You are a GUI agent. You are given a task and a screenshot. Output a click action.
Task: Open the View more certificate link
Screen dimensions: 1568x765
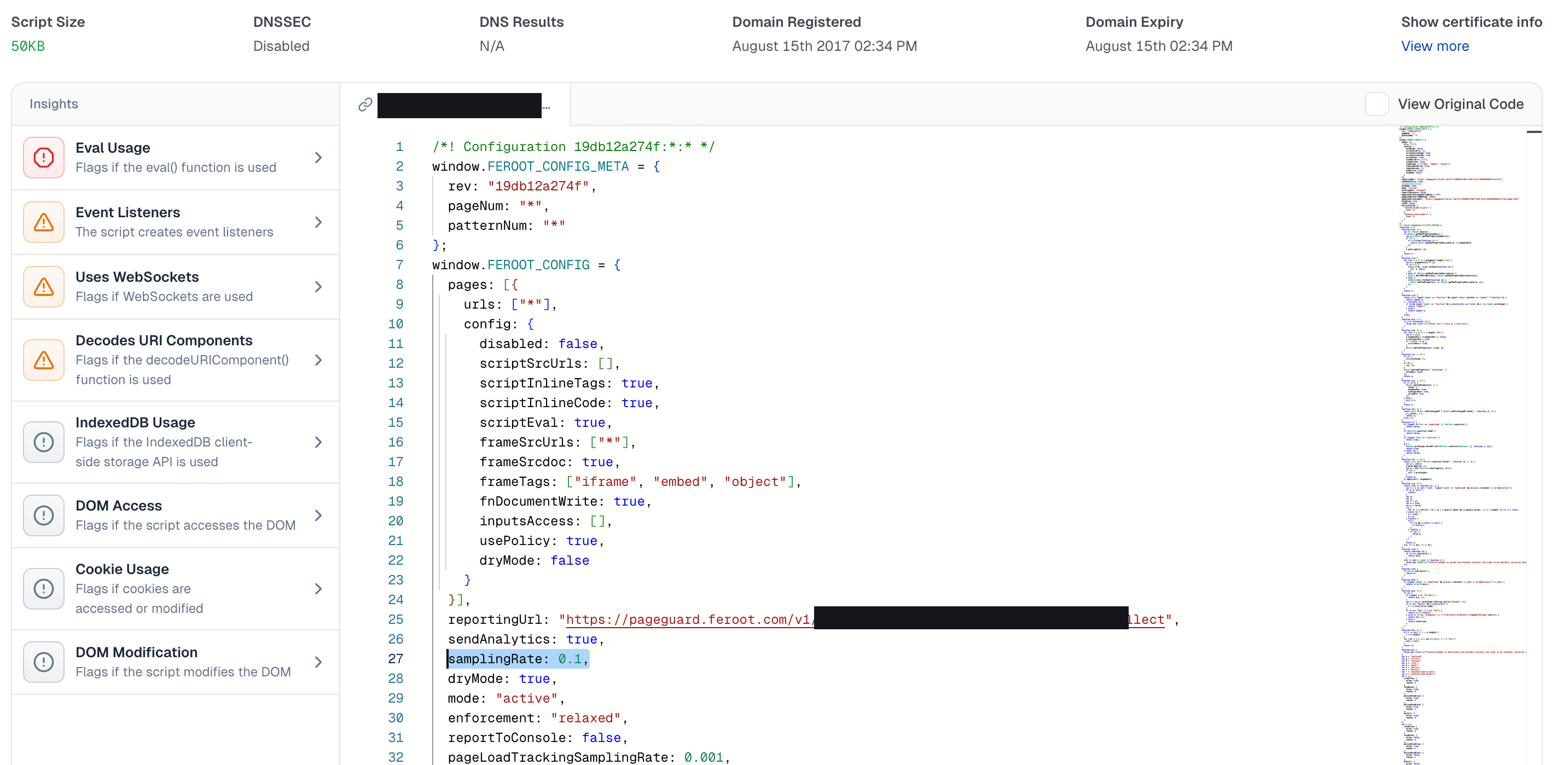(x=1435, y=47)
